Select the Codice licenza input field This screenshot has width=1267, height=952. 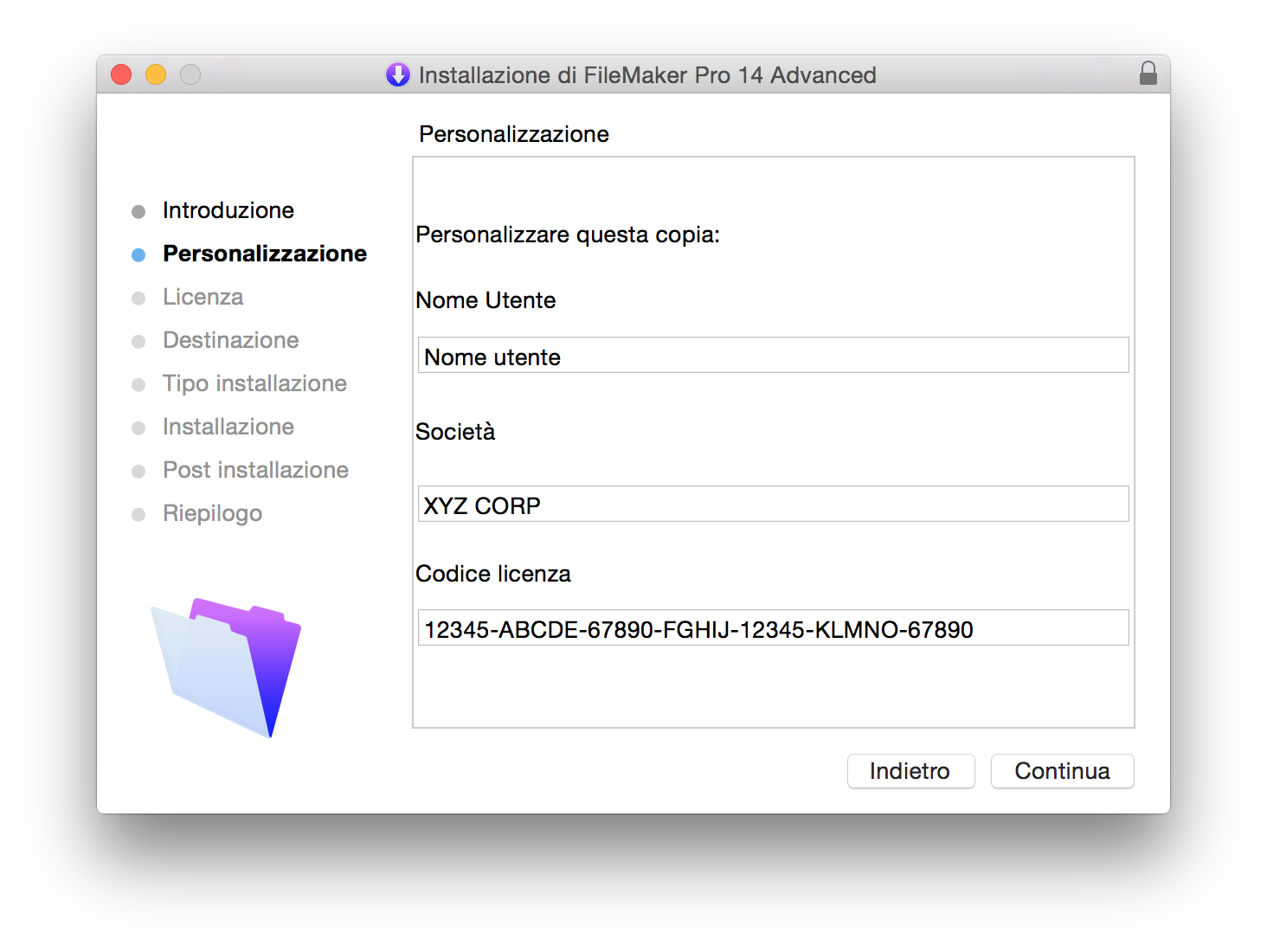773,627
